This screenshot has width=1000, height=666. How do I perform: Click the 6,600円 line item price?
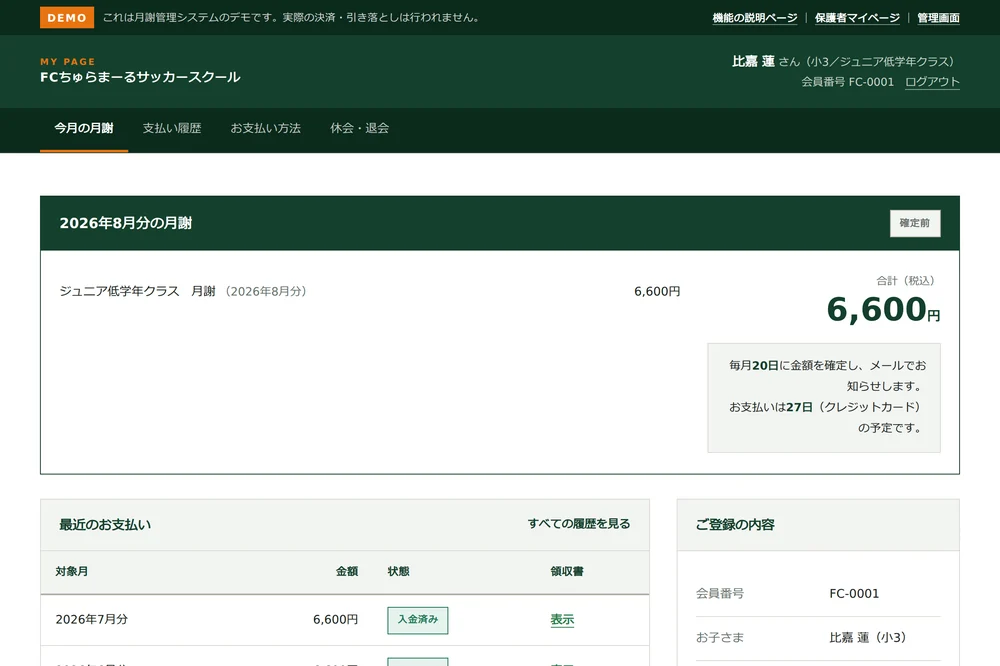657,292
